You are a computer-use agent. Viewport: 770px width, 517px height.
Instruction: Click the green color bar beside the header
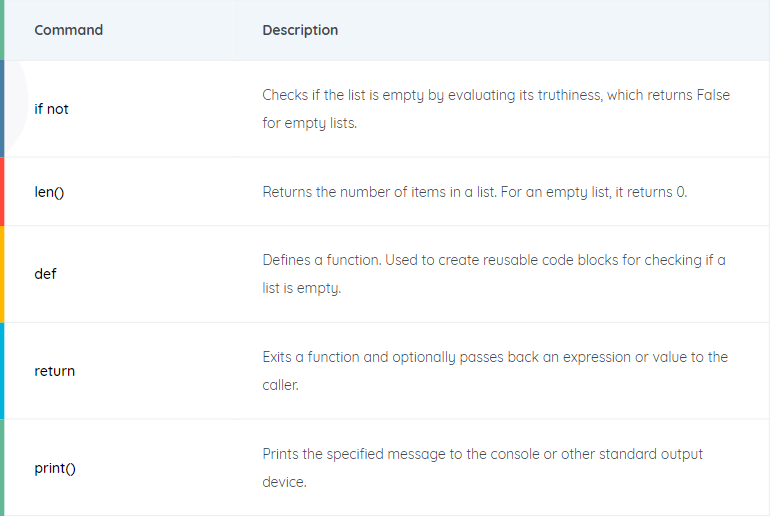2,30
